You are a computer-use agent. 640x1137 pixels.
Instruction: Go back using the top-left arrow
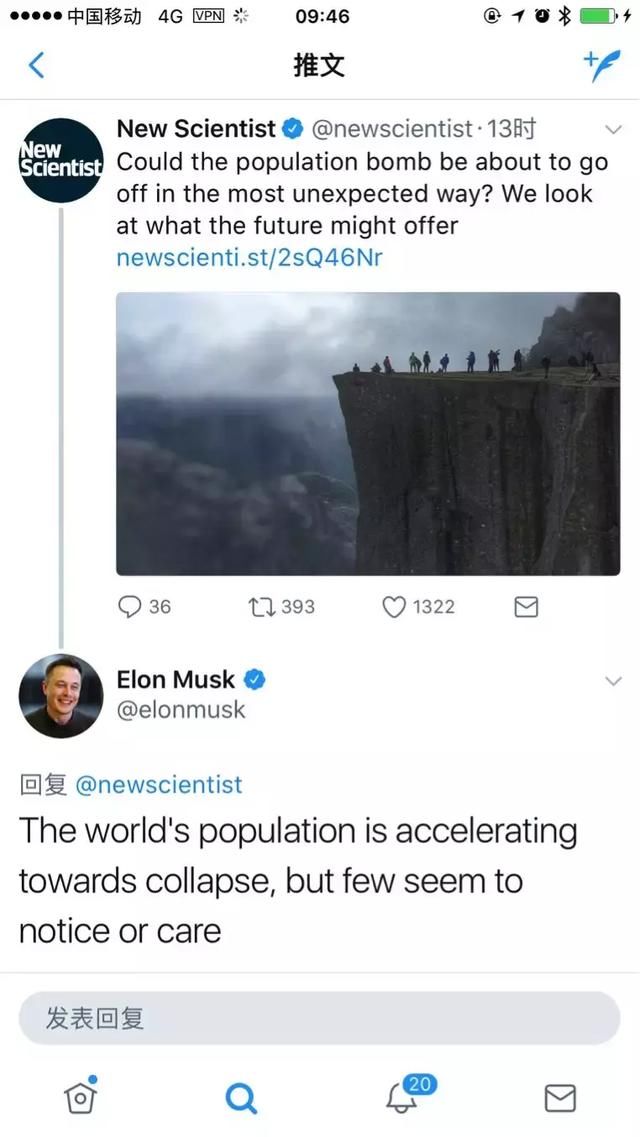pyautogui.click(x=36, y=65)
